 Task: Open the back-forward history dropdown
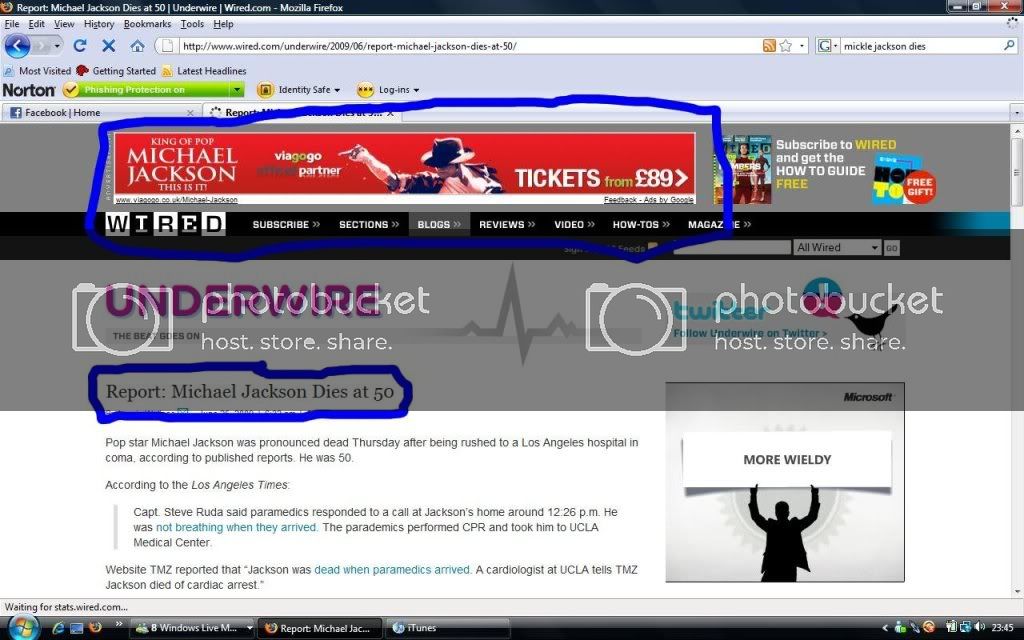point(57,46)
